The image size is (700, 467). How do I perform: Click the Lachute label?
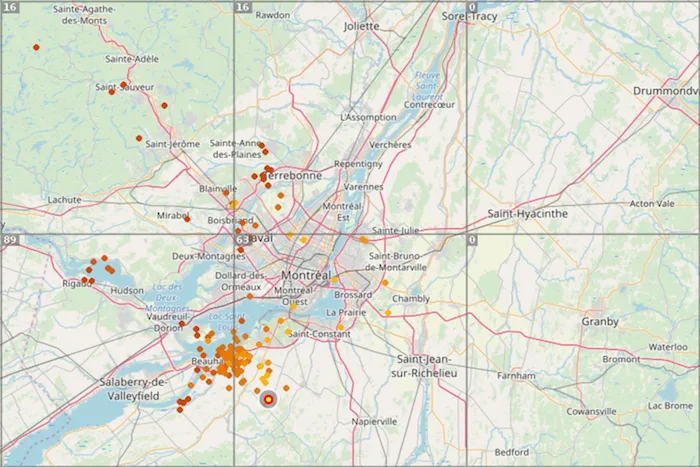(x=65, y=200)
